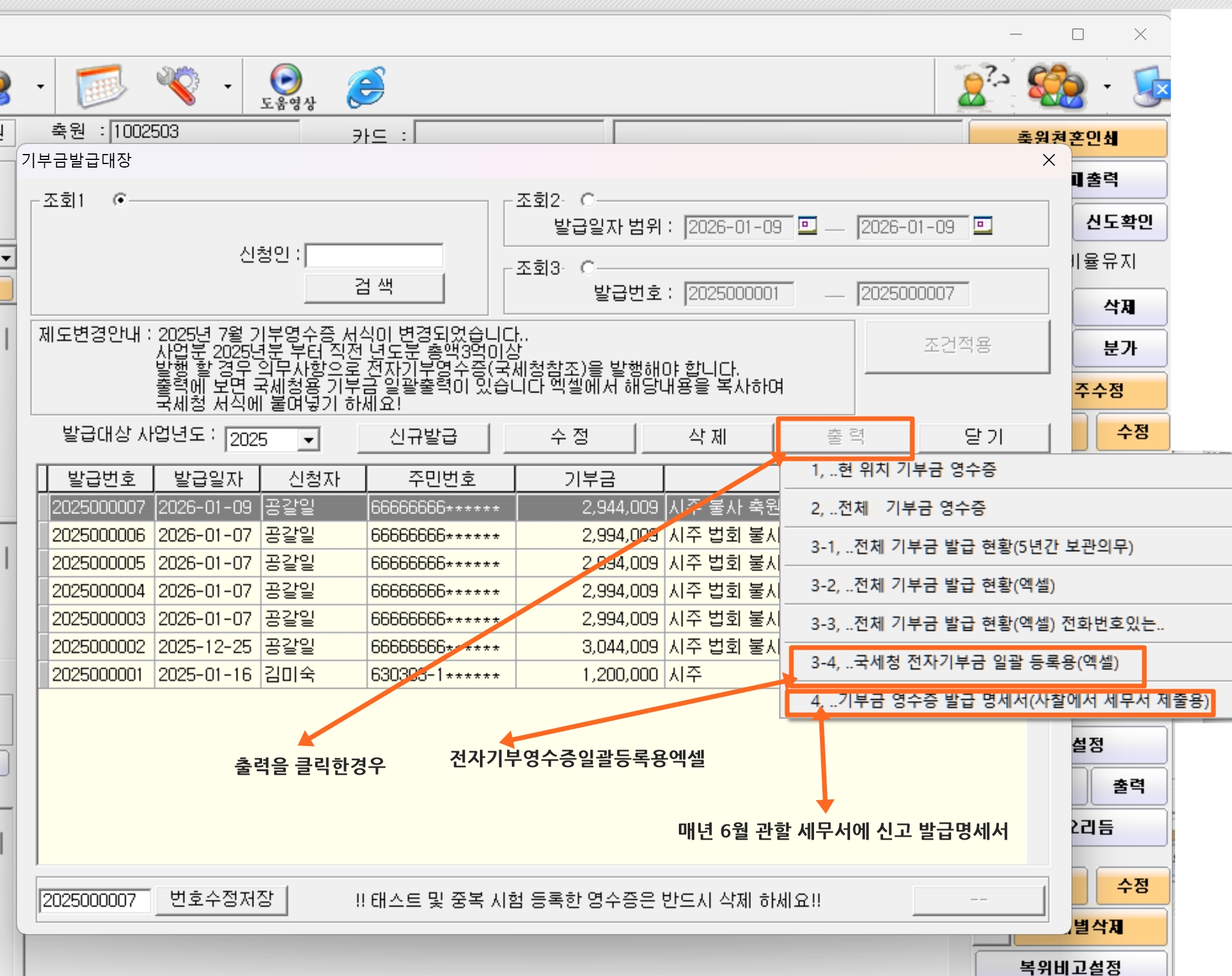Expand dropdown arrow beside people group icon
1232x976 pixels.
1107,87
